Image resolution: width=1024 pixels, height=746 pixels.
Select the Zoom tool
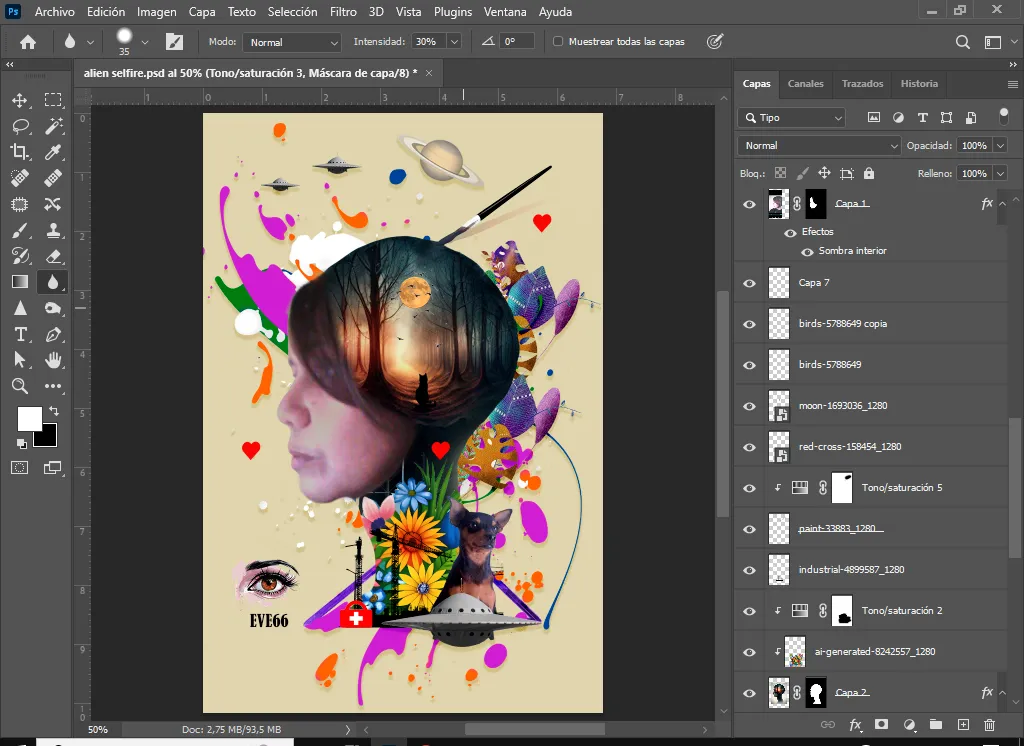coord(20,386)
